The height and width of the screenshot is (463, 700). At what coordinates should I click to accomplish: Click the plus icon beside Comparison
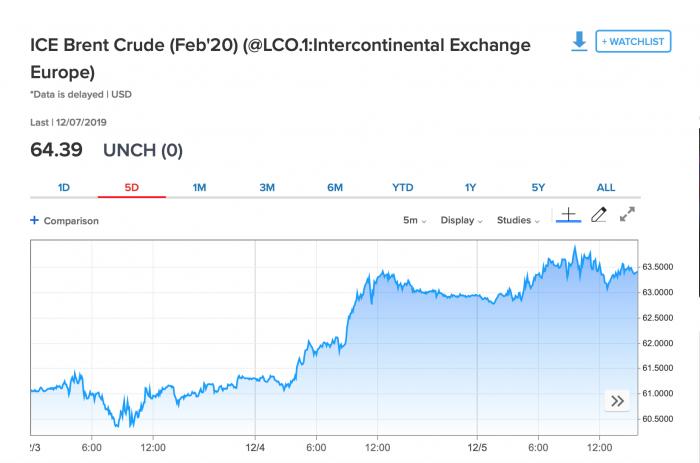(35, 220)
